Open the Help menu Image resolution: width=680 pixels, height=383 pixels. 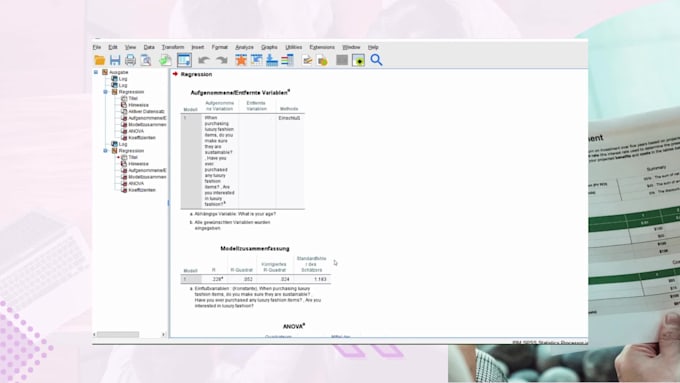[x=373, y=47]
